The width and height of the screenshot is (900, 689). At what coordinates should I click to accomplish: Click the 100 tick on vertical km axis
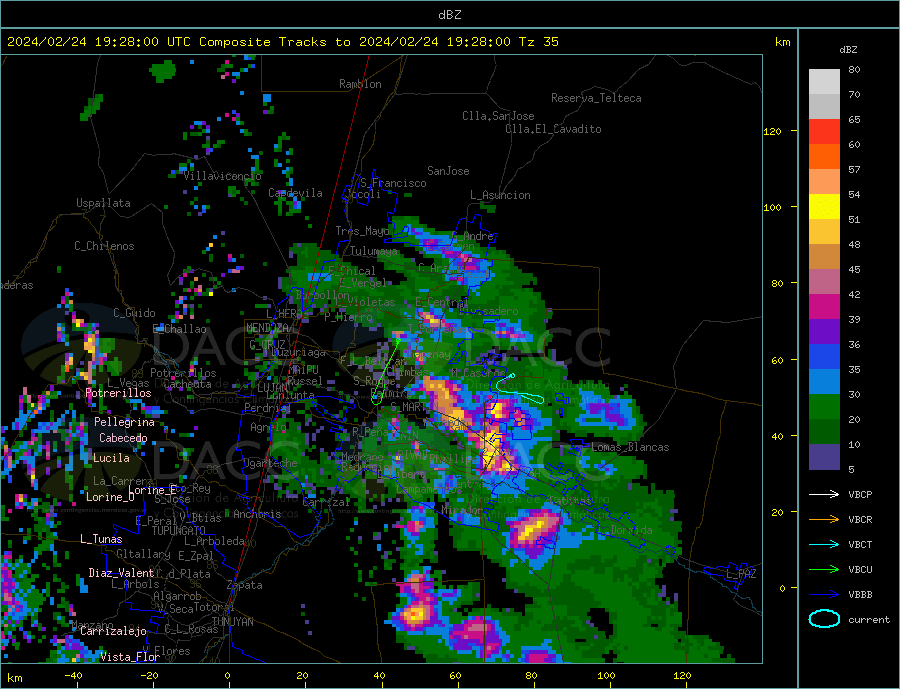click(x=772, y=207)
